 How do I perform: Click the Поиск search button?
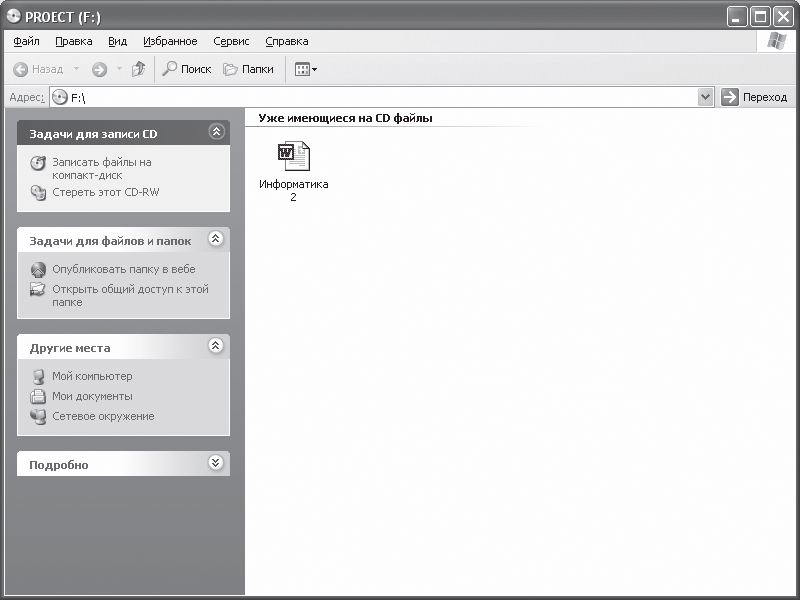187,69
